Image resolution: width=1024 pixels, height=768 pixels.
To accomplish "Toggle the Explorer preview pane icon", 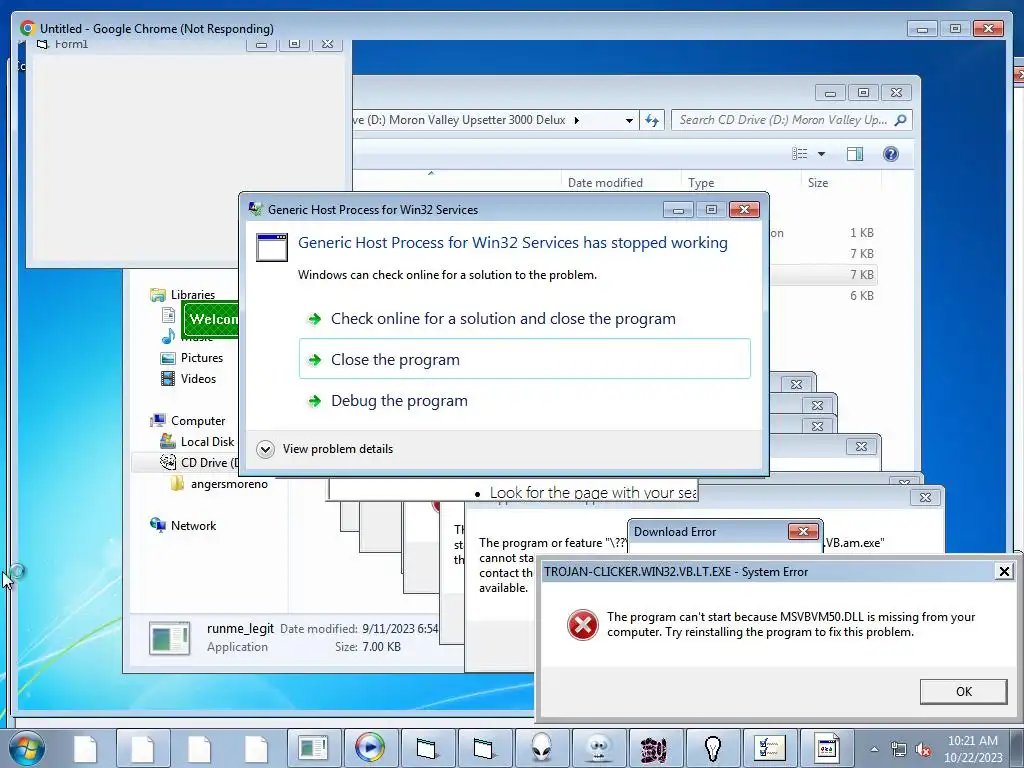I will (854, 153).
